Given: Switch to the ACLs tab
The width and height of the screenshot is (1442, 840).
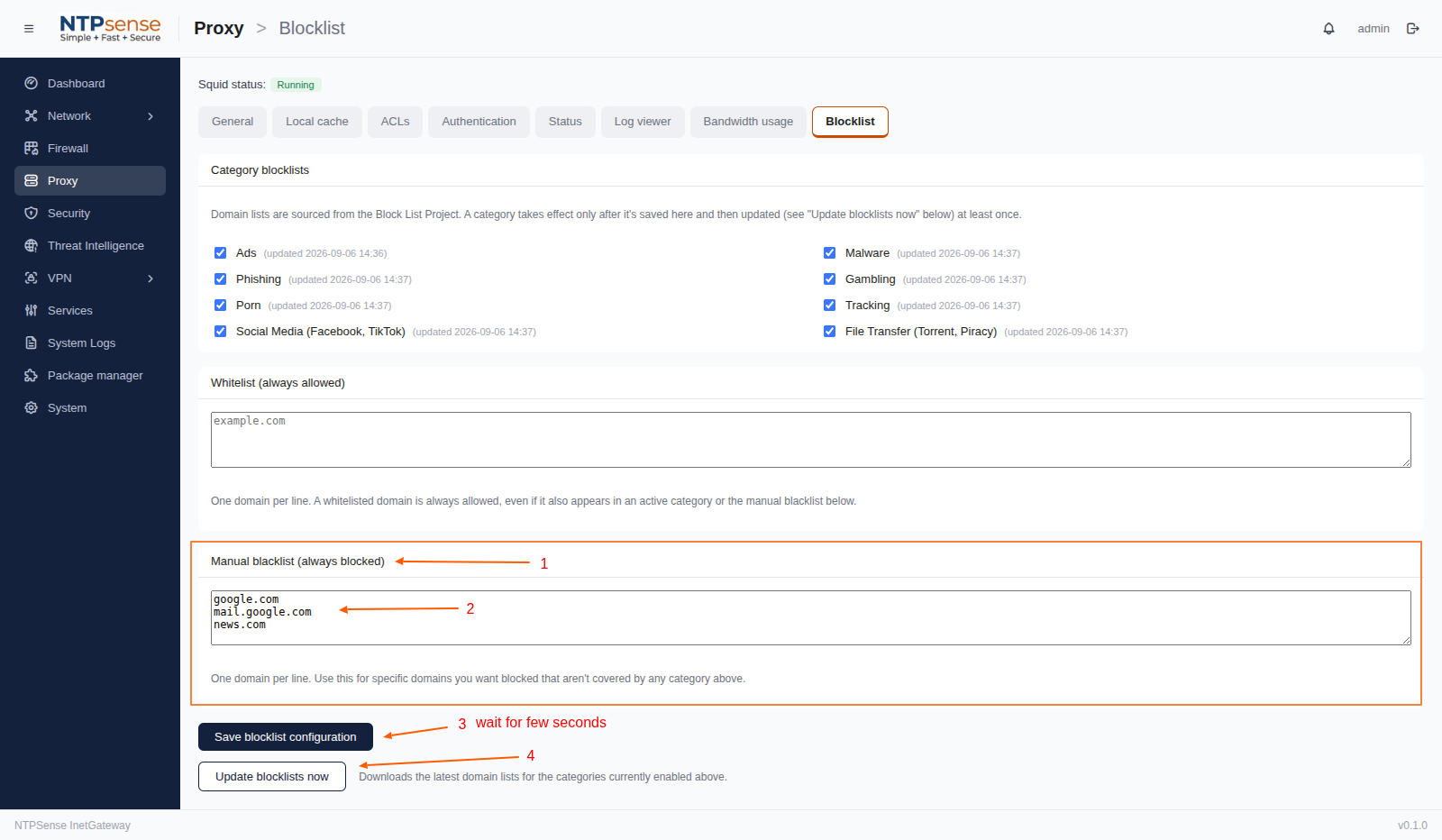Looking at the screenshot, I should point(395,122).
